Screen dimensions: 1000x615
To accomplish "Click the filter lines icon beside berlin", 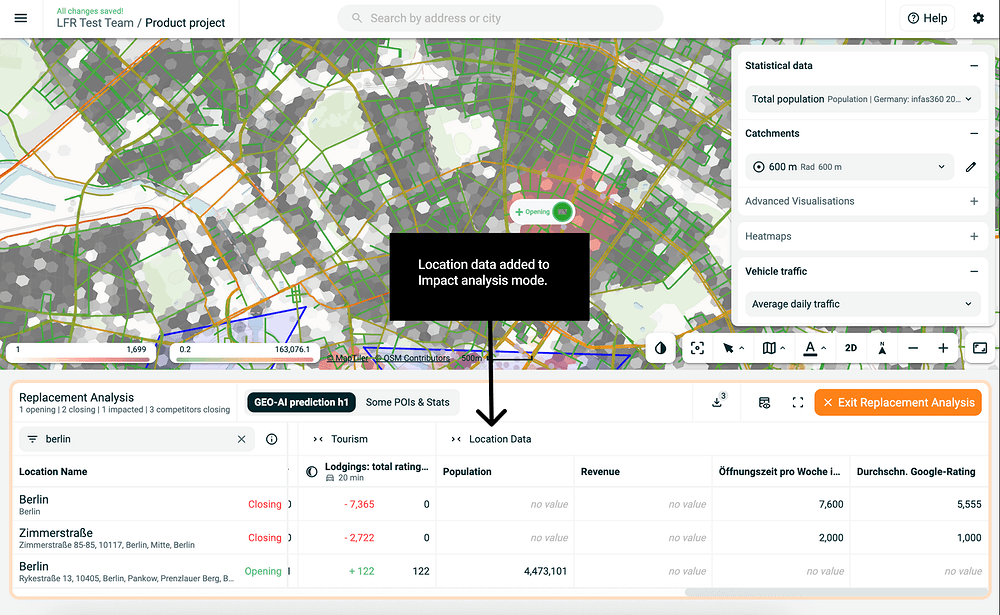I will click(x=33, y=439).
